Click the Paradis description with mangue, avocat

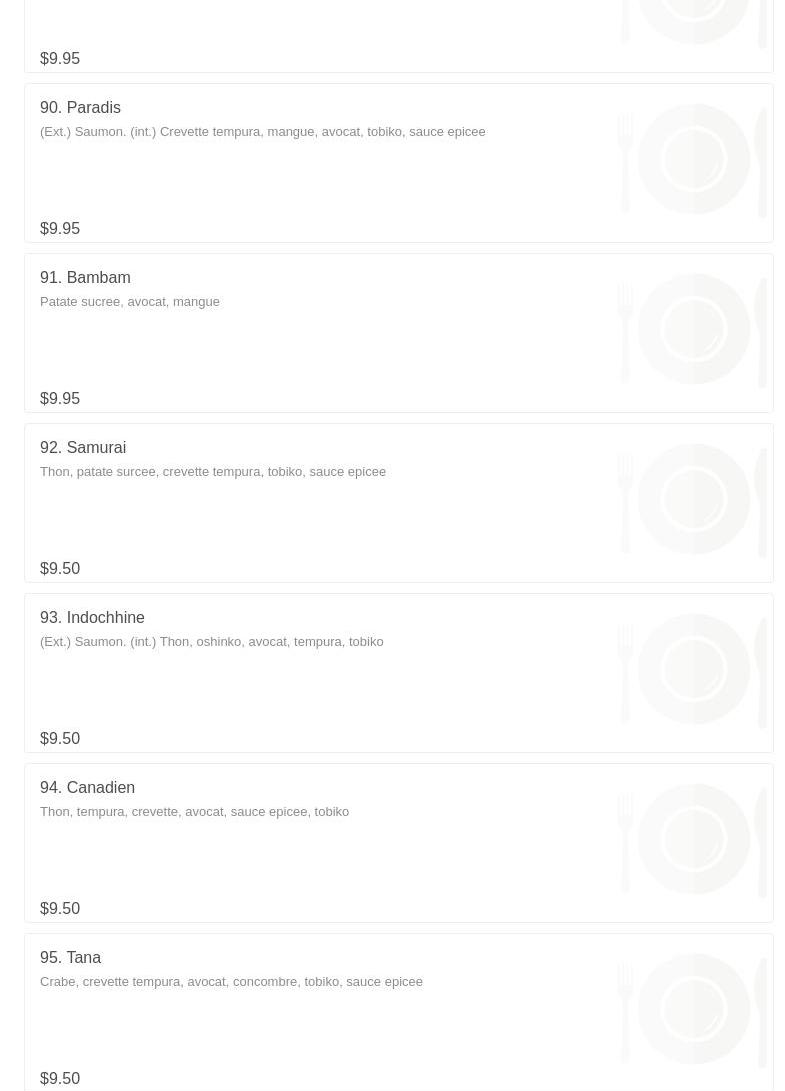(262, 132)
